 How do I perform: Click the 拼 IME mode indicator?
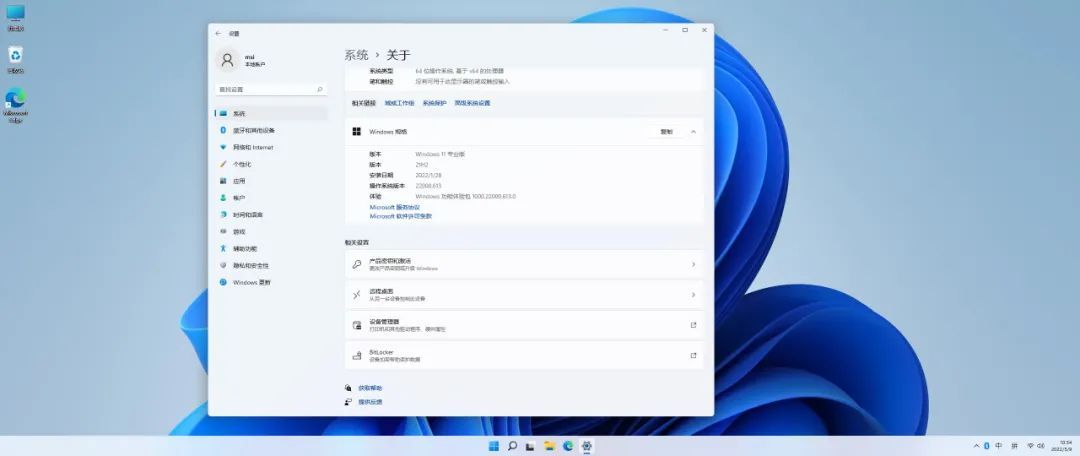click(1015, 446)
